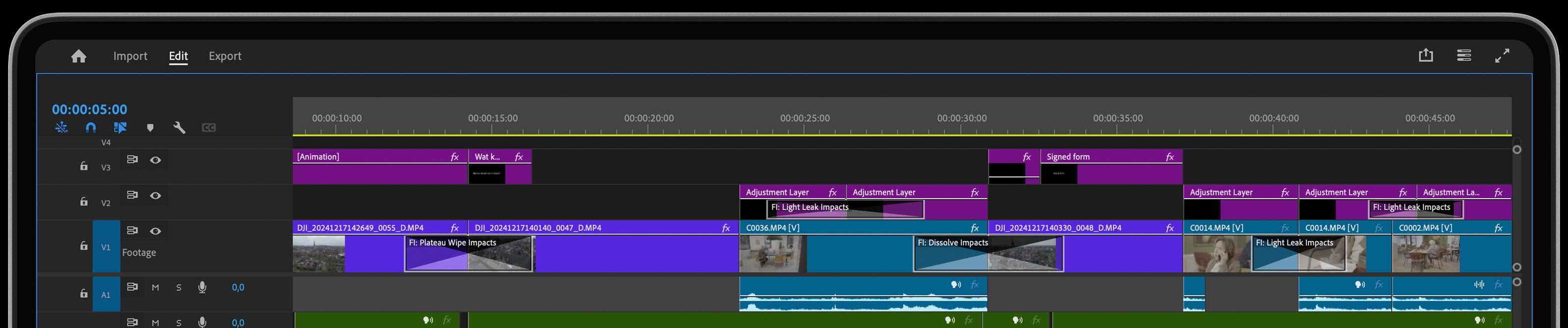Click the Captions CC icon

[x=208, y=128]
